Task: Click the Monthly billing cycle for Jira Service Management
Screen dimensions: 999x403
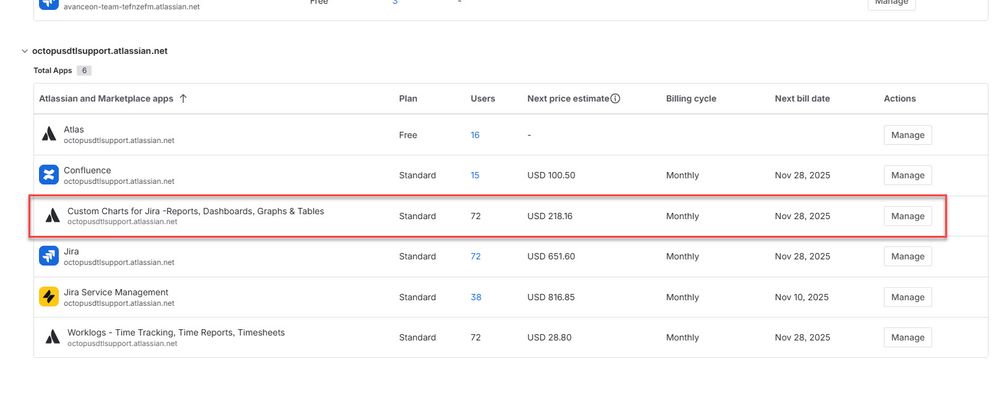Action: [x=682, y=297]
